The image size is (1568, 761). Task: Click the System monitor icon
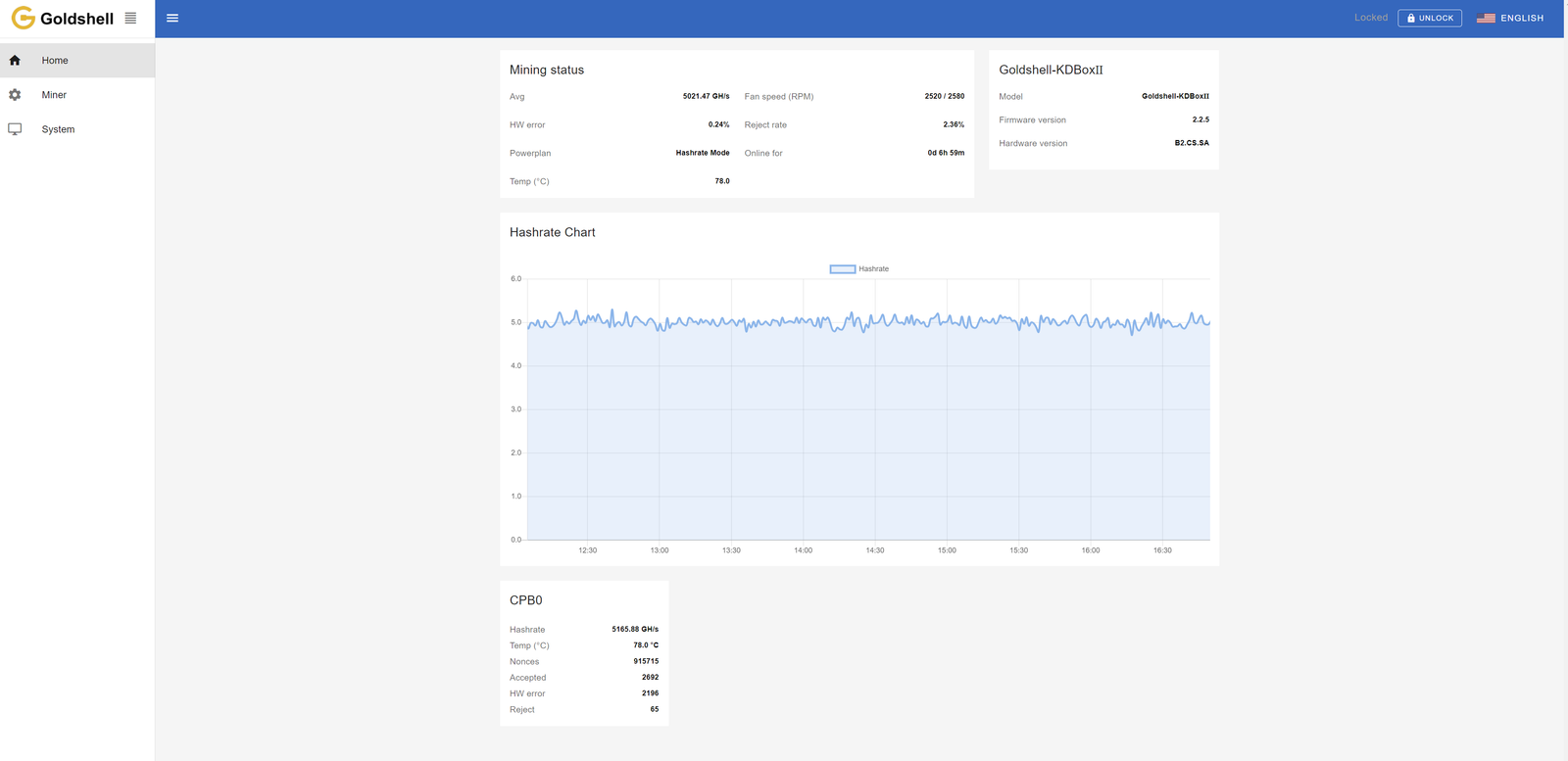(15, 129)
